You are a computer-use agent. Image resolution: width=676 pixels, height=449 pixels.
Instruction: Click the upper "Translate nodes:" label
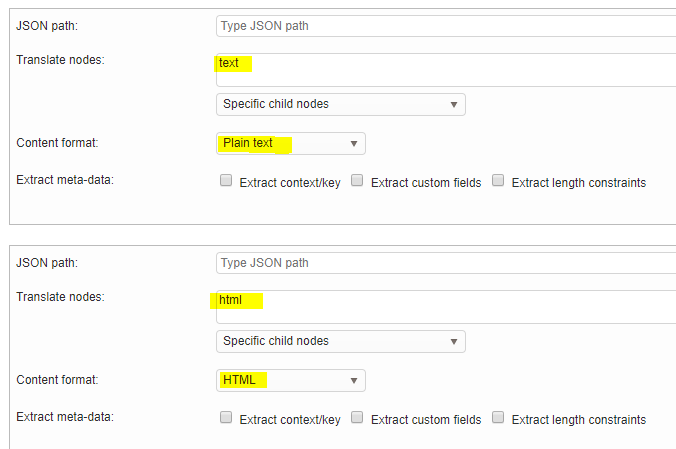click(x=60, y=60)
